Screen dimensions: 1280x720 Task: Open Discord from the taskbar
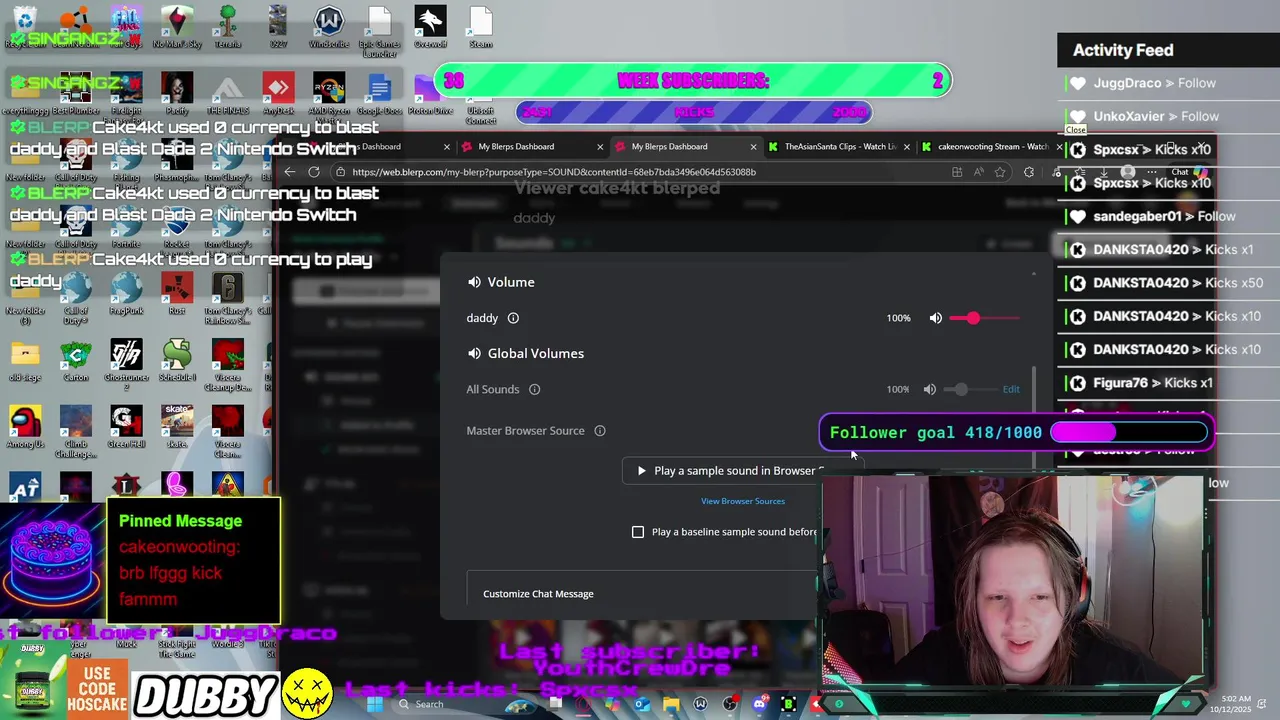pos(759,704)
